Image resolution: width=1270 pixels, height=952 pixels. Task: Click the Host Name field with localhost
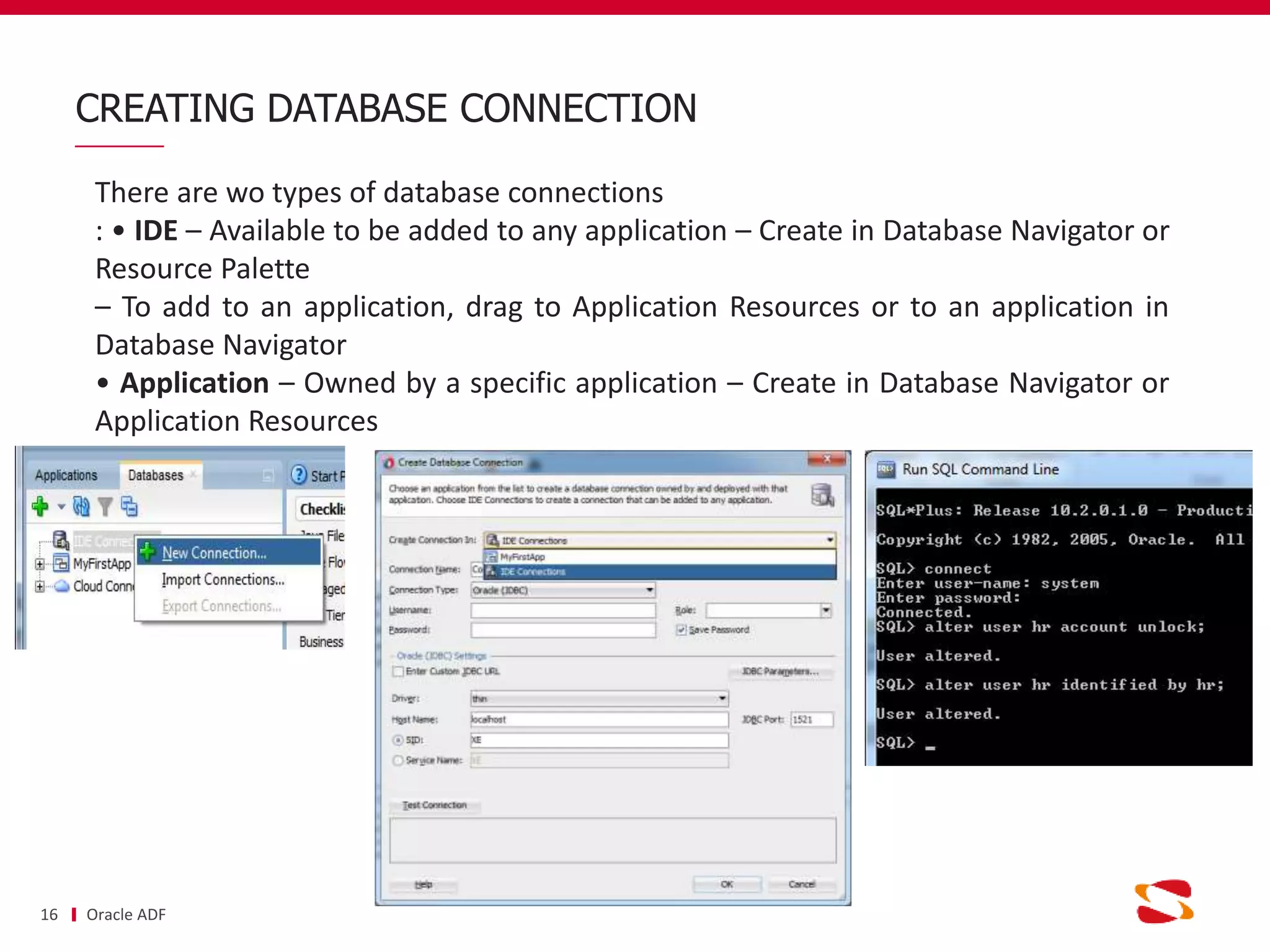pos(600,720)
